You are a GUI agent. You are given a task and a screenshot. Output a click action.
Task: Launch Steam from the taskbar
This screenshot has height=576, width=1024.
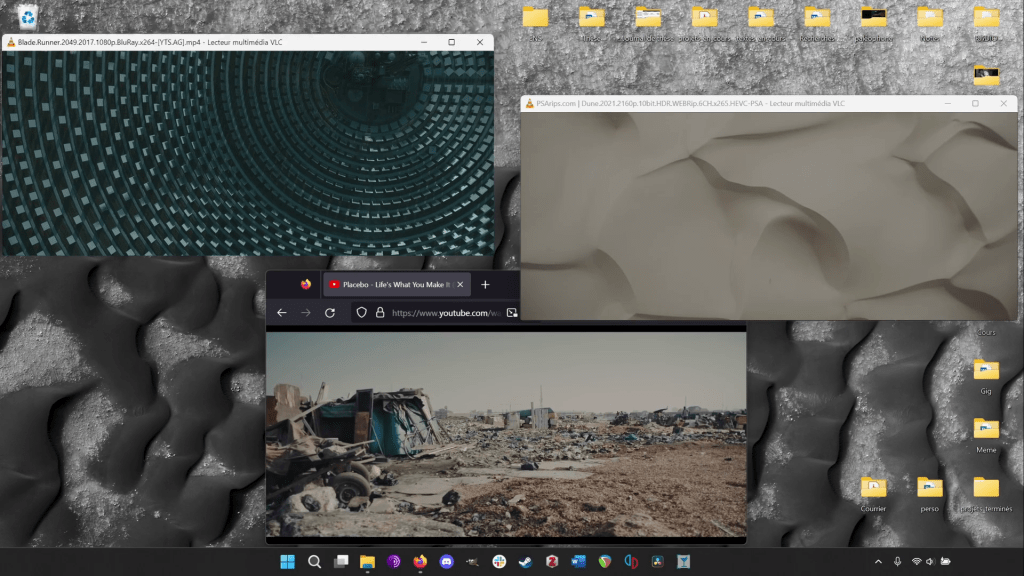[524, 562]
